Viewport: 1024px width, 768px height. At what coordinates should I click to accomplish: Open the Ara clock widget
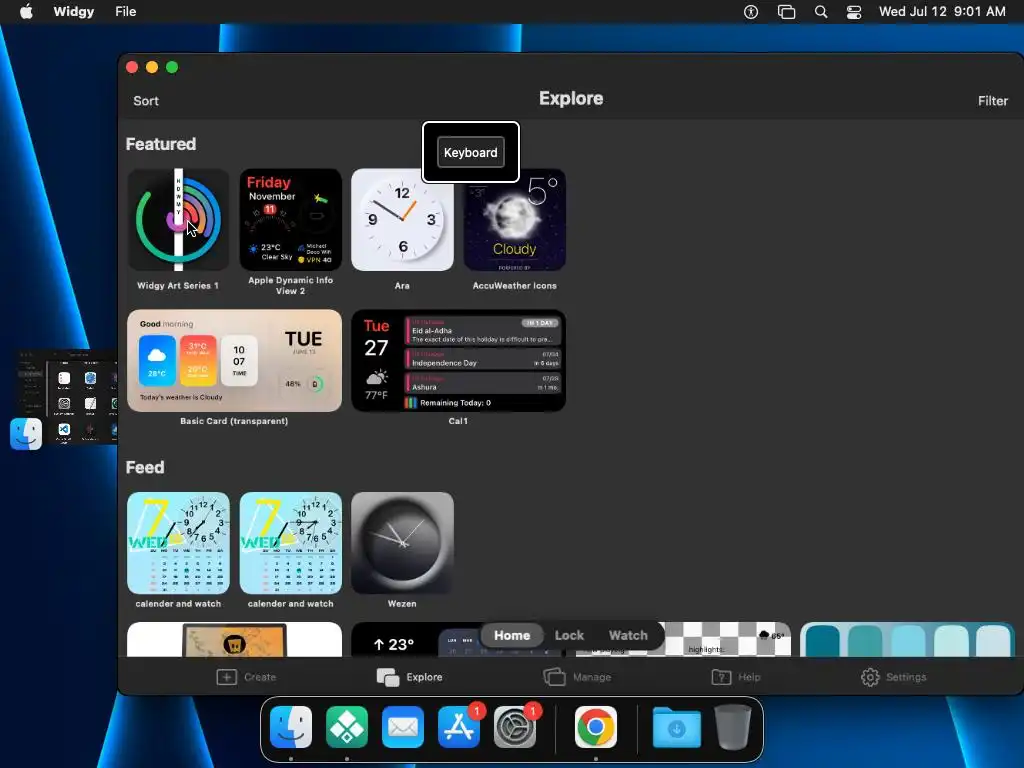point(402,220)
